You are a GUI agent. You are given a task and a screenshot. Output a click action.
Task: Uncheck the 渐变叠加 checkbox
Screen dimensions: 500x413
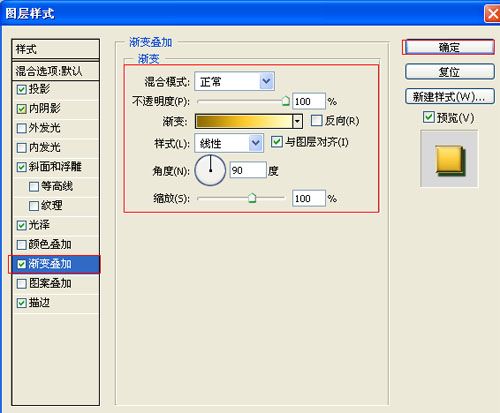pos(21,264)
